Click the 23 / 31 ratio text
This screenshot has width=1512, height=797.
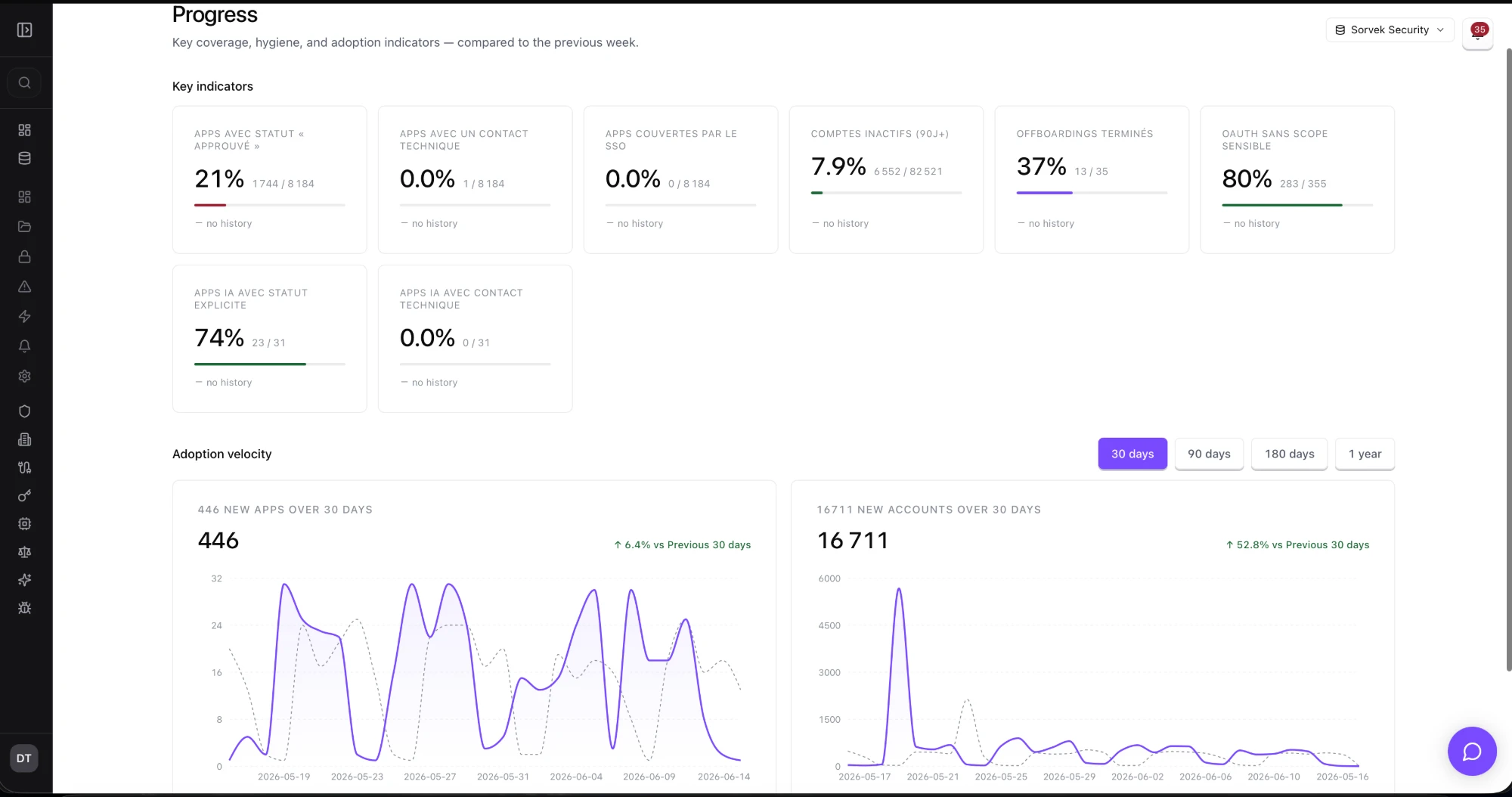[268, 343]
